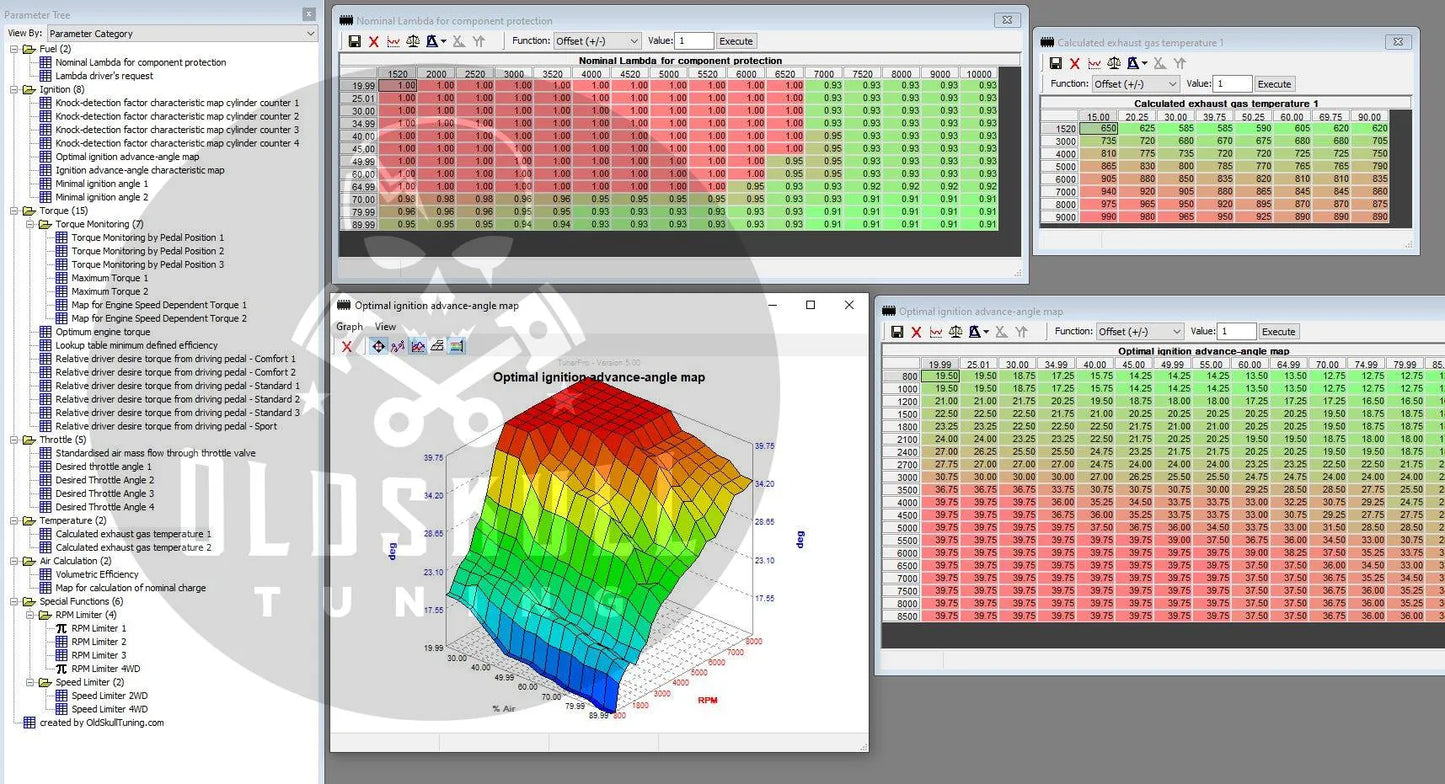Select the crosshair move tool in the graph toolbar
The height and width of the screenshot is (784, 1445).
[378, 347]
